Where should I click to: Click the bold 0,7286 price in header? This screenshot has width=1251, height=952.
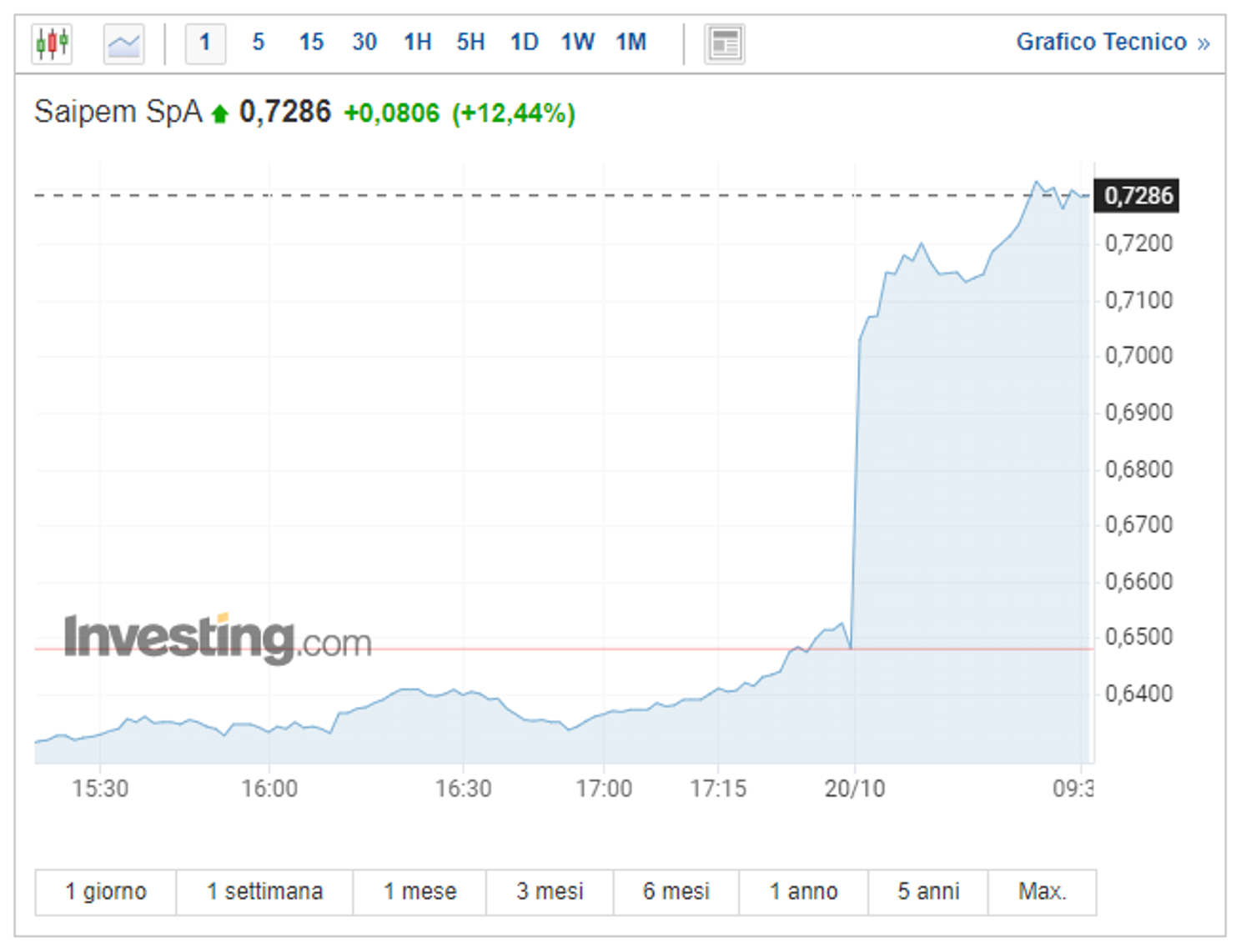(x=285, y=112)
